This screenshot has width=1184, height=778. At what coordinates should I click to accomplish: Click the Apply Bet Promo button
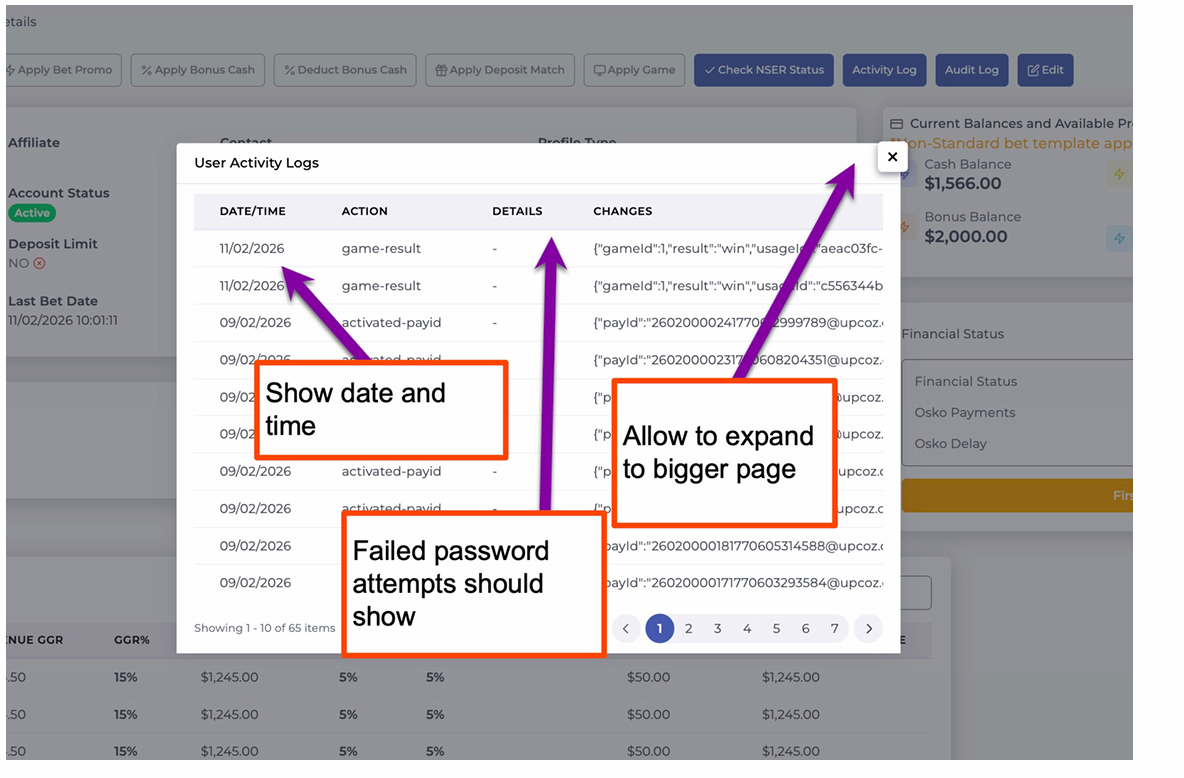point(62,70)
